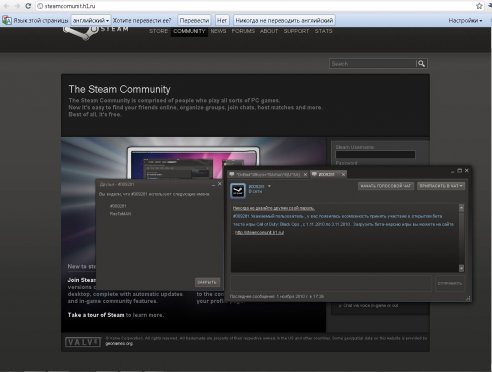Click the friend's avatar in chat window
This screenshot has width=492, height=372.
point(238,190)
